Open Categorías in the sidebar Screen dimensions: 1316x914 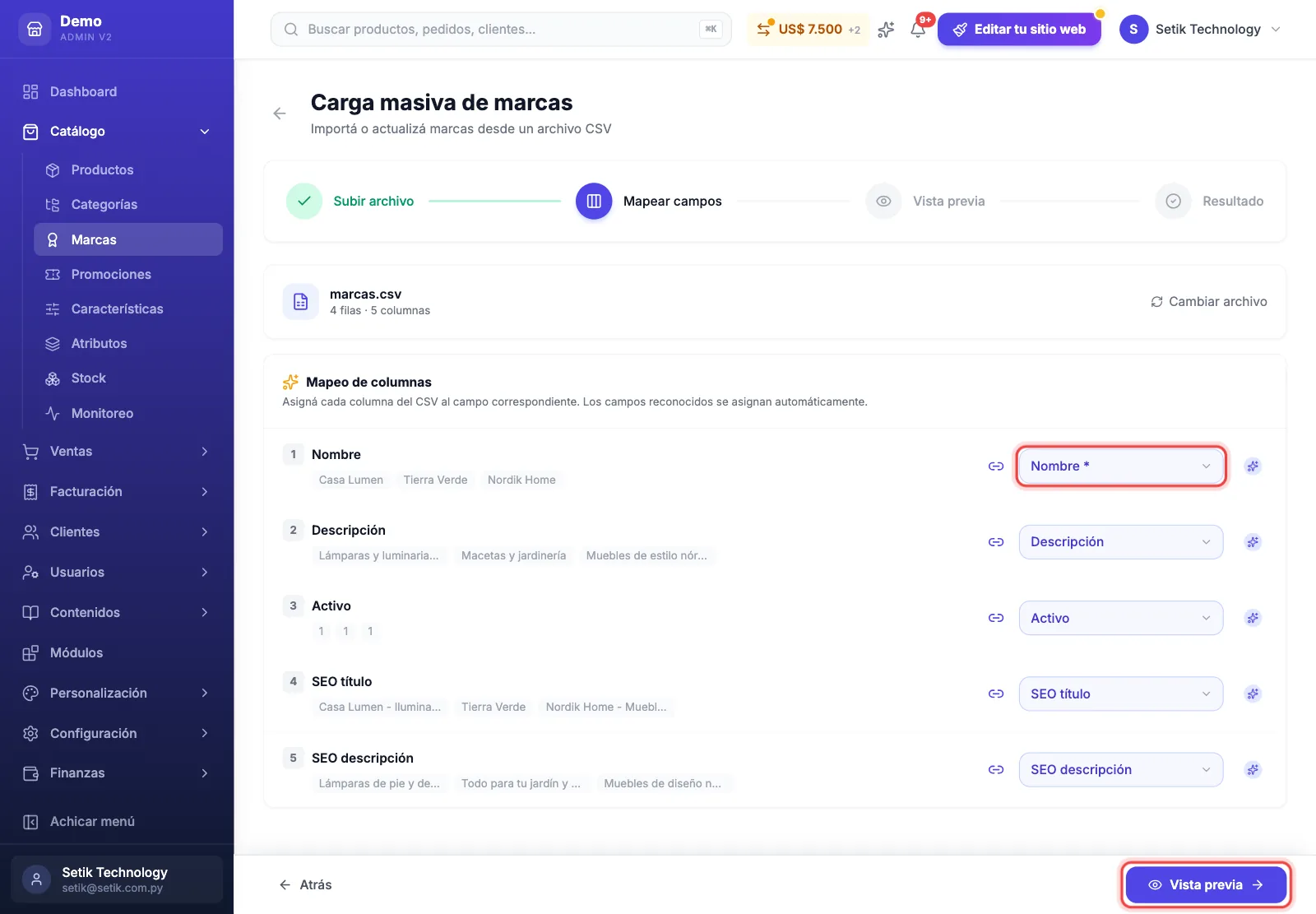pos(128,205)
